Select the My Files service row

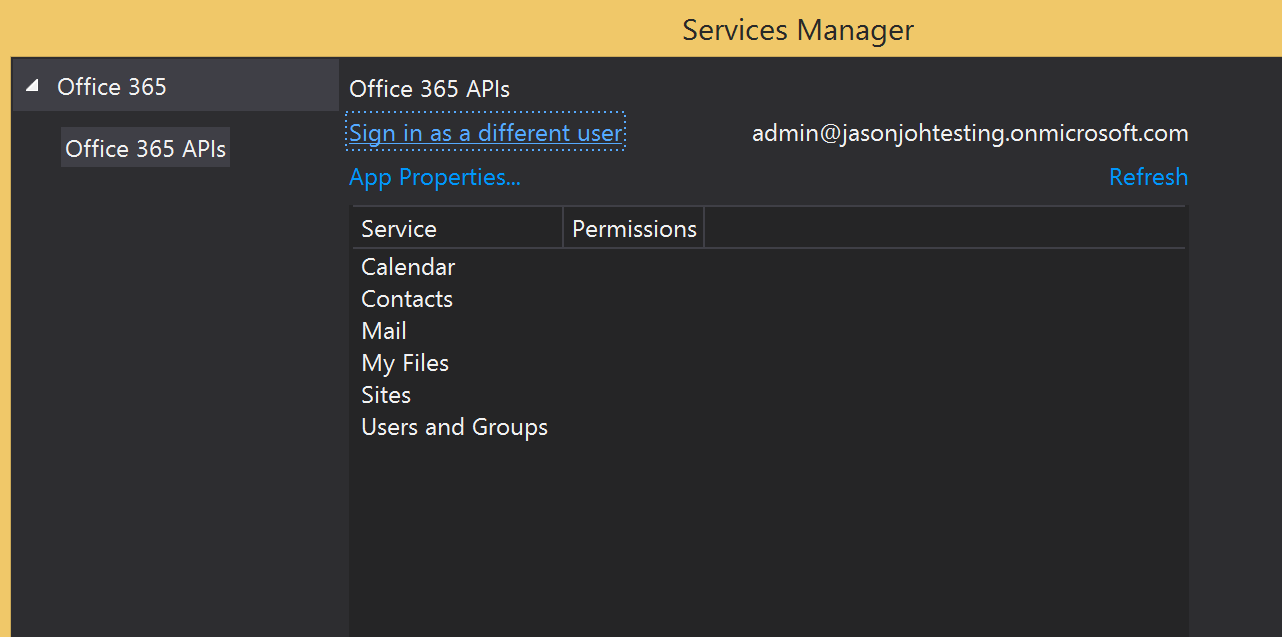coord(405,363)
